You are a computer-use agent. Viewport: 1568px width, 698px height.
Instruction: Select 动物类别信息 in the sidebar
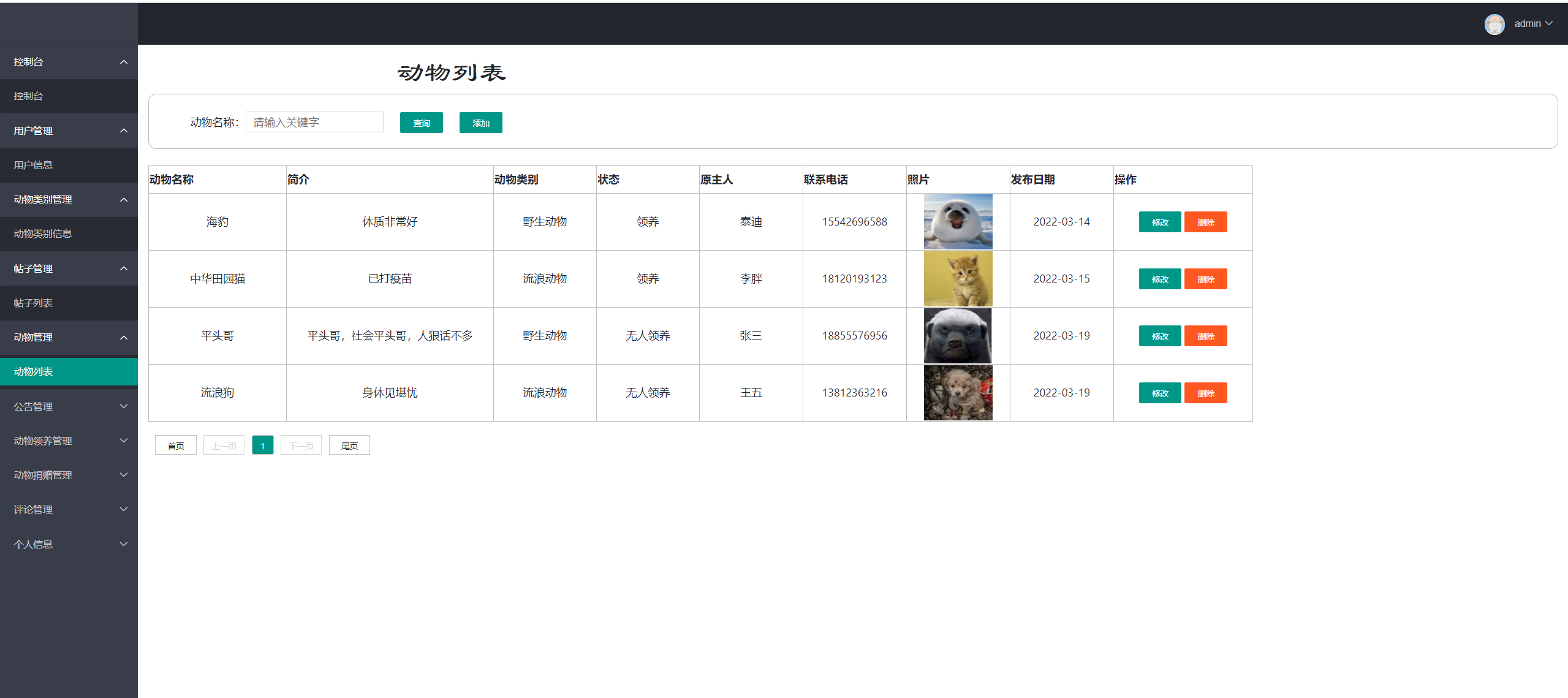(x=43, y=233)
